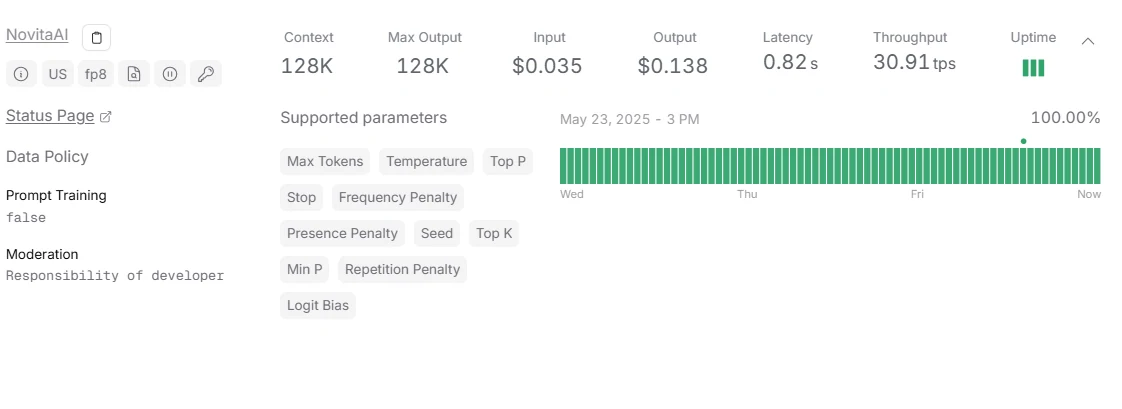Open the NovitaAI provider link
Viewport: 1122px width, 409px height.
click(37, 34)
